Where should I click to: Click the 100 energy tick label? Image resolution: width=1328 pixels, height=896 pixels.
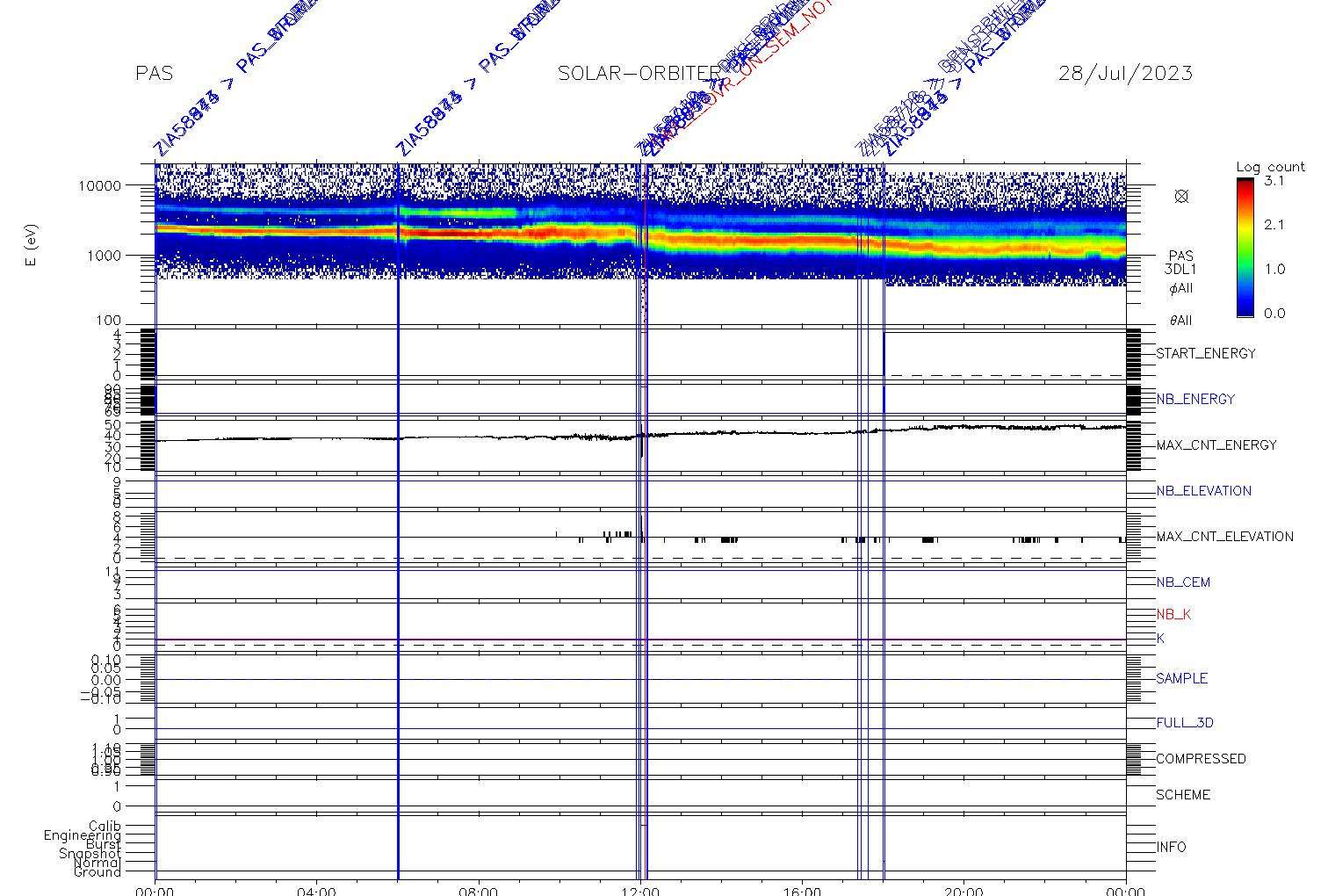click(x=107, y=322)
